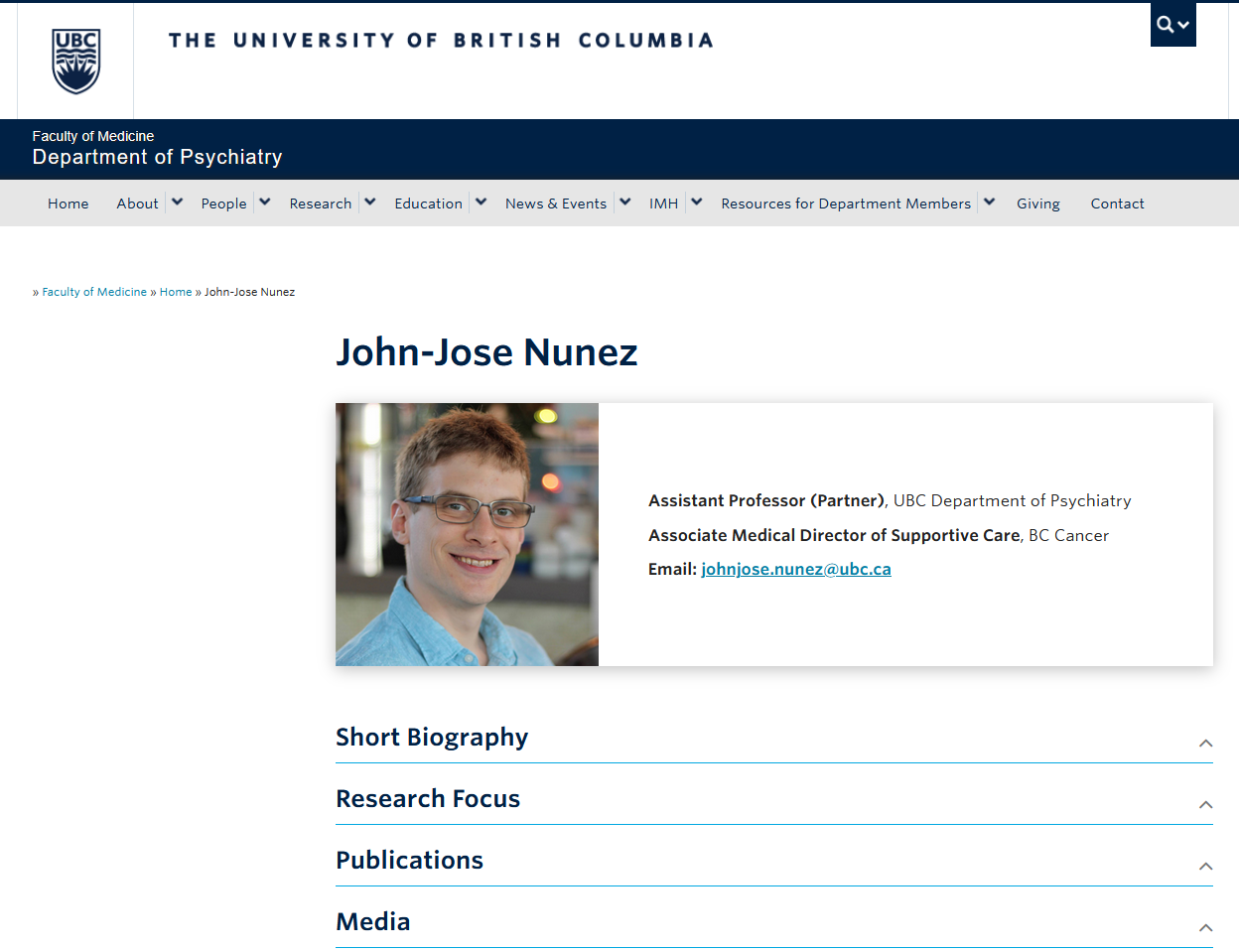1239x952 pixels.
Task: Click the Home breadcrumb link
Action: (176, 292)
